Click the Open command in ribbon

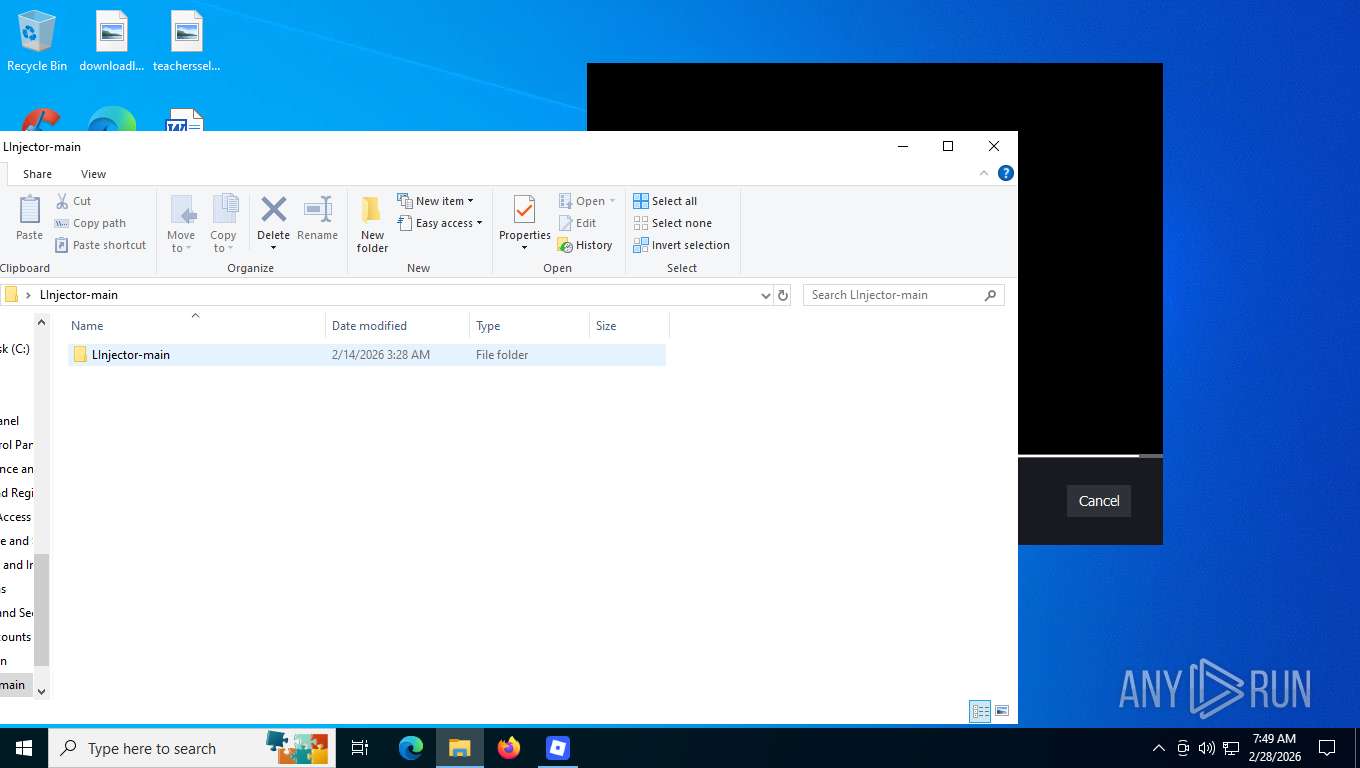click(587, 201)
